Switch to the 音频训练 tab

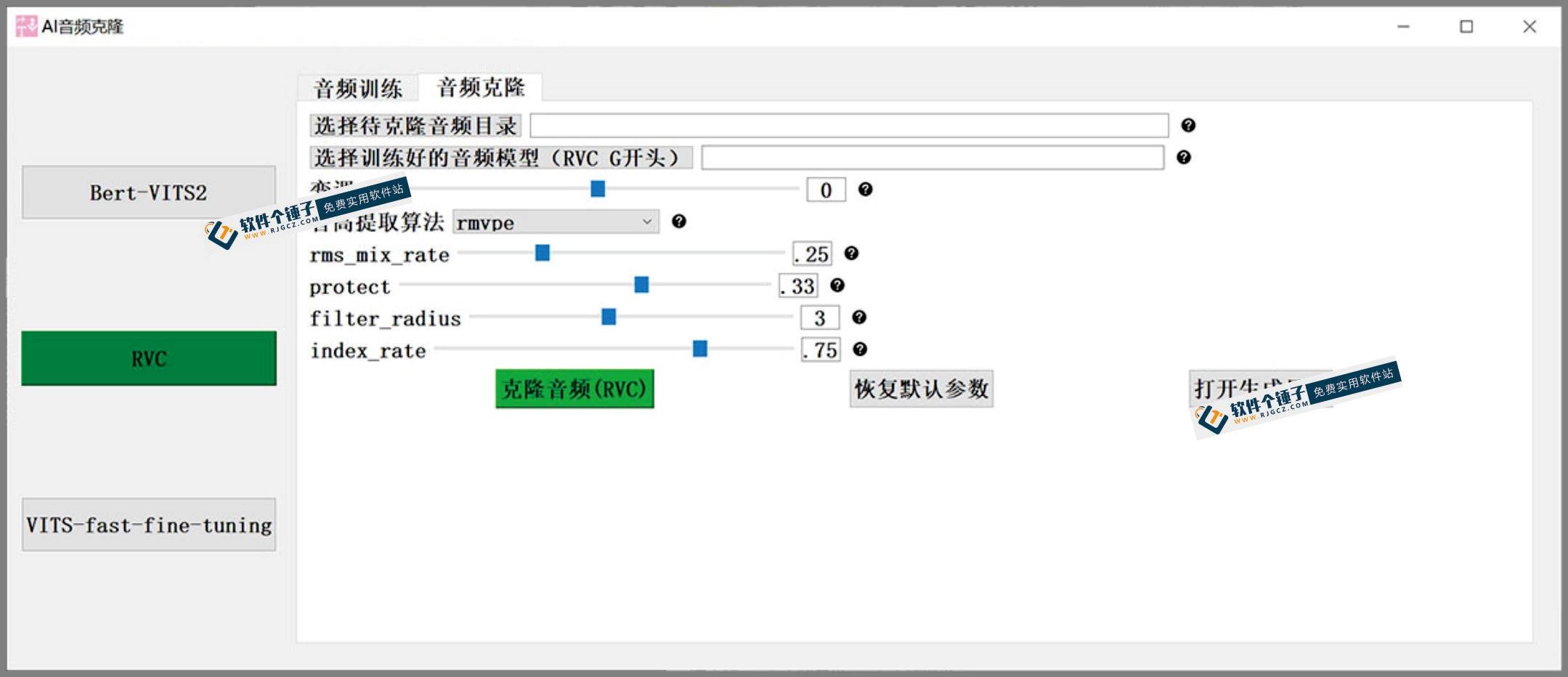tap(357, 89)
